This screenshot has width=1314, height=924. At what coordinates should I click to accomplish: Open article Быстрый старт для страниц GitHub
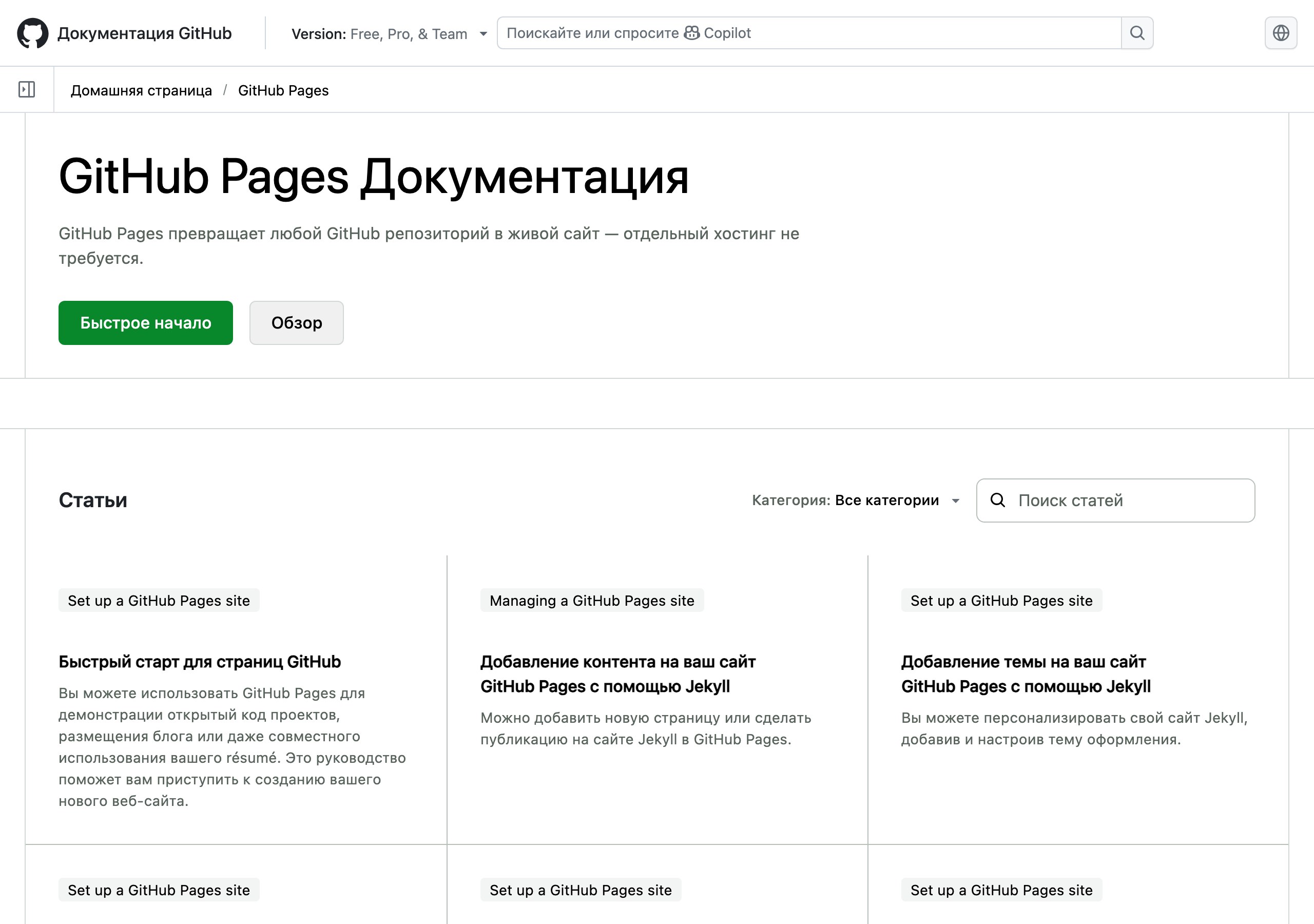click(200, 662)
